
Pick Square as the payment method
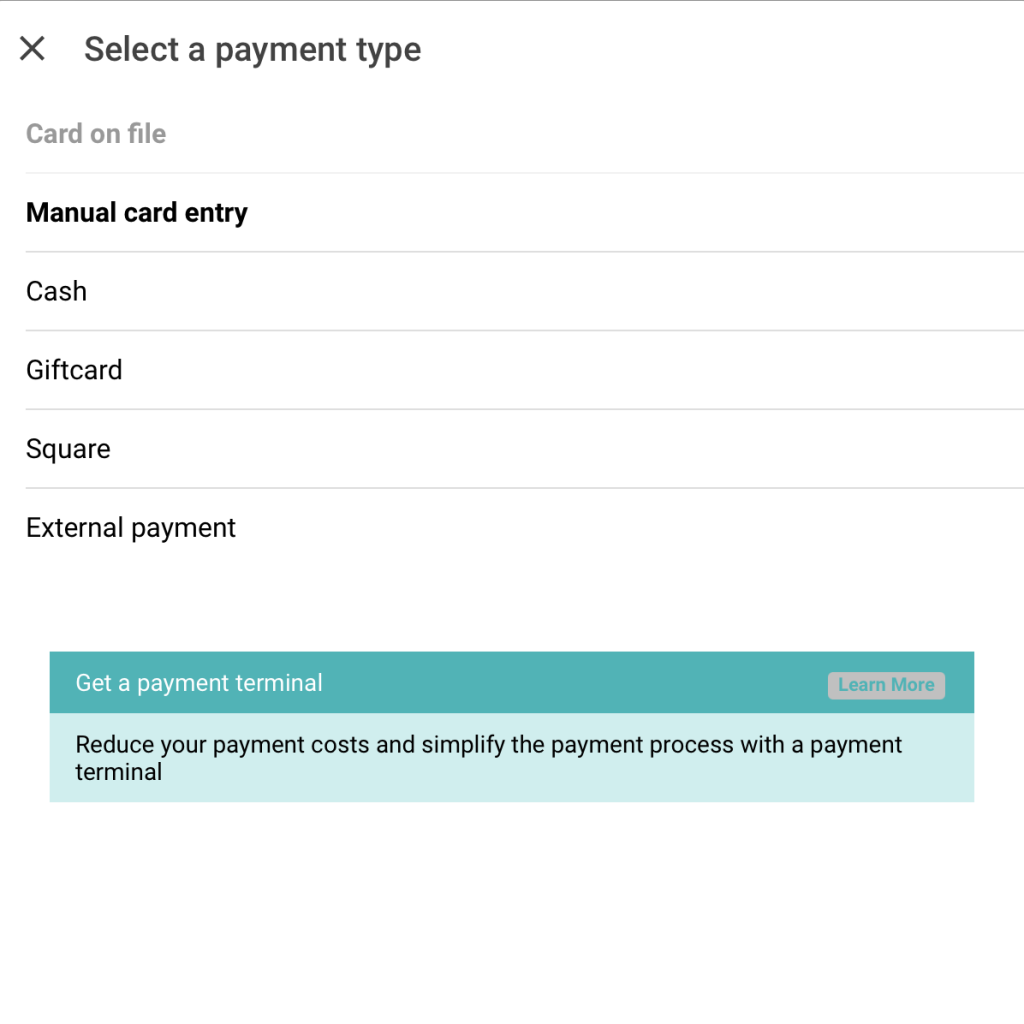pyautogui.click(x=67, y=448)
